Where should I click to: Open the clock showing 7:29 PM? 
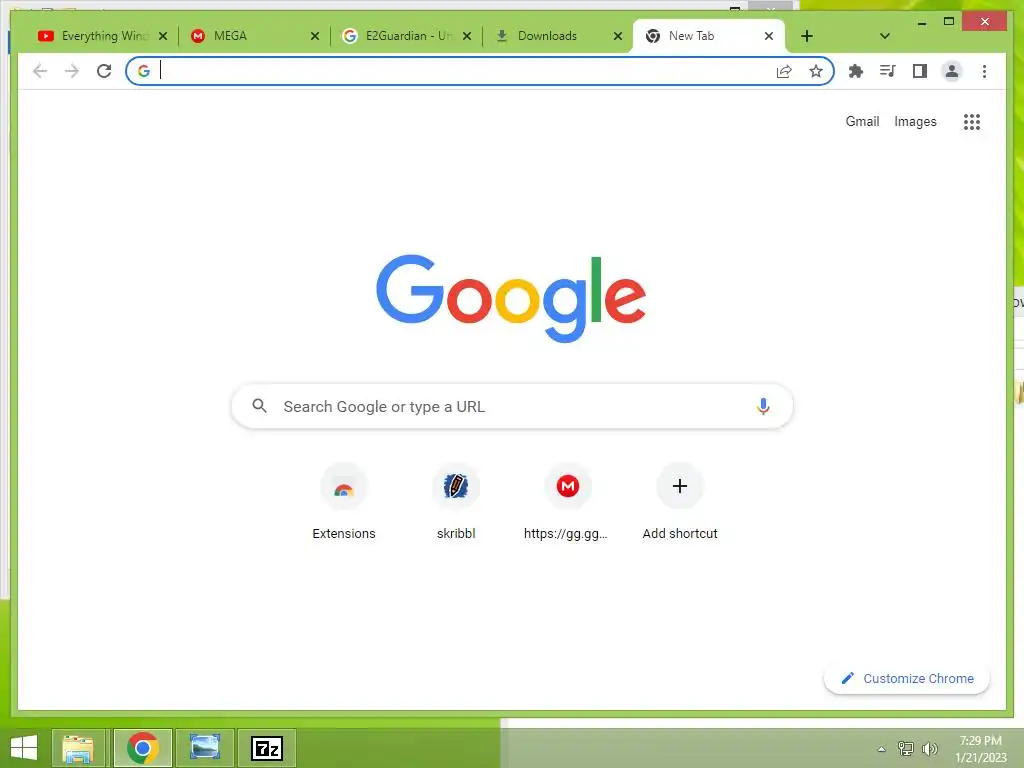(981, 749)
